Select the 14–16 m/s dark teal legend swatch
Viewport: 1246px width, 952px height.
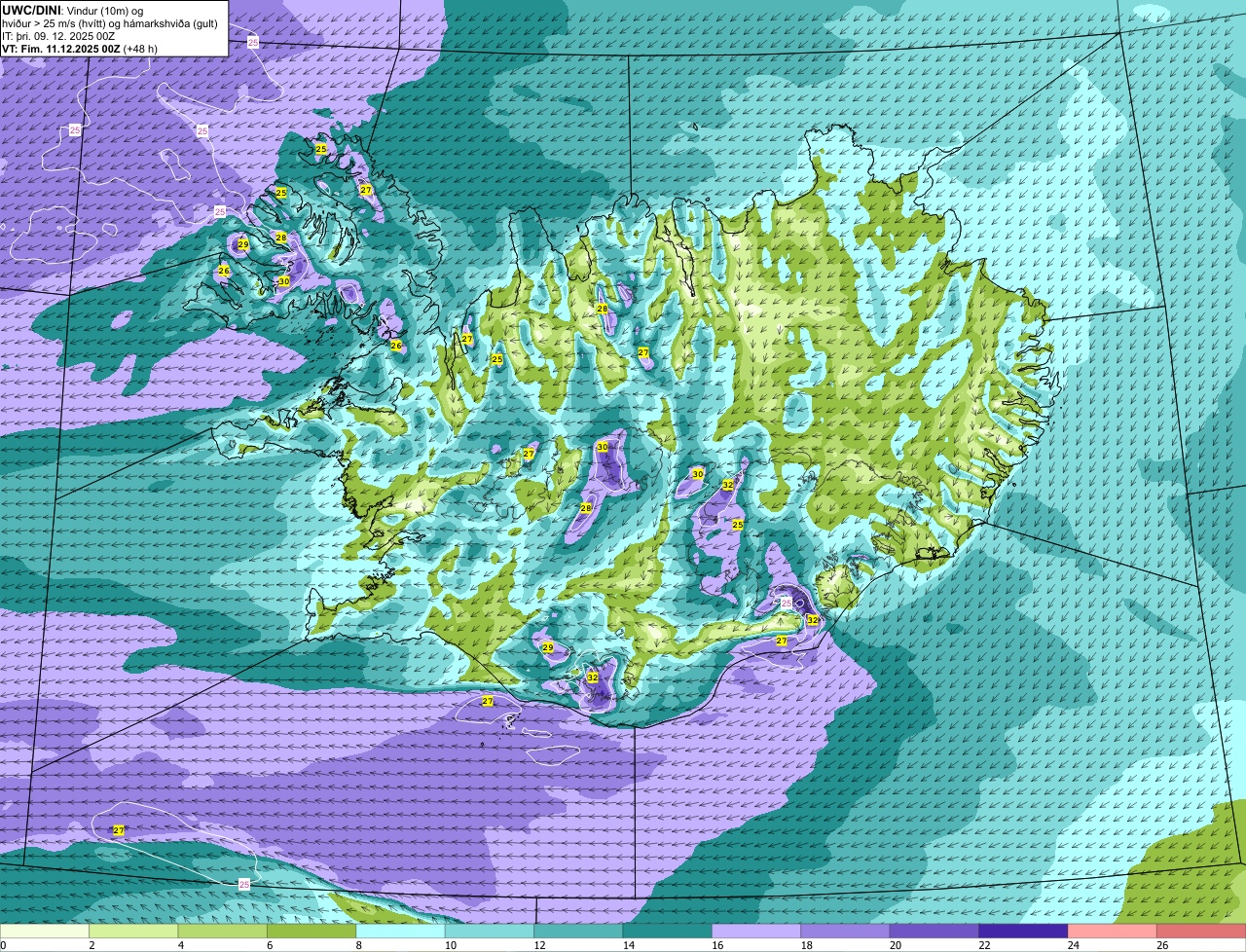(x=668, y=932)
